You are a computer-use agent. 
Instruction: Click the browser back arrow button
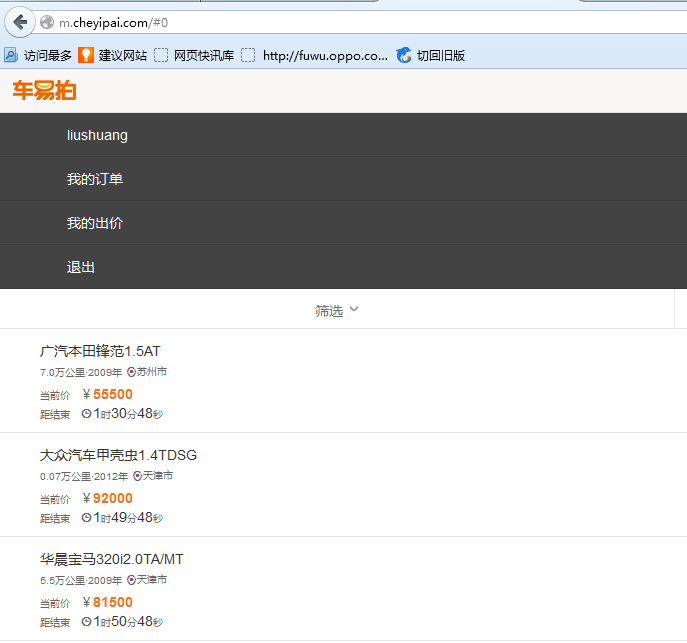click(20, 22)
